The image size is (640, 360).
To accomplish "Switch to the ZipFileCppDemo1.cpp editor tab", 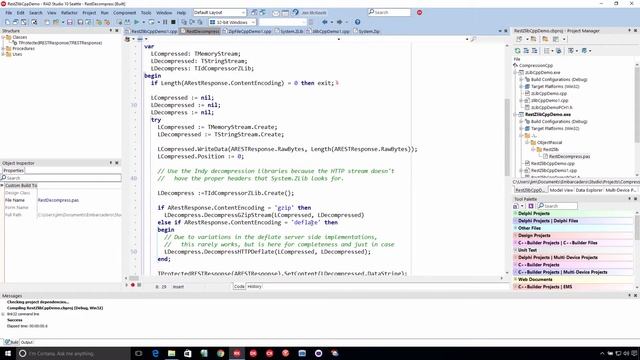I will pyautogui.click(x=248, y=31).
